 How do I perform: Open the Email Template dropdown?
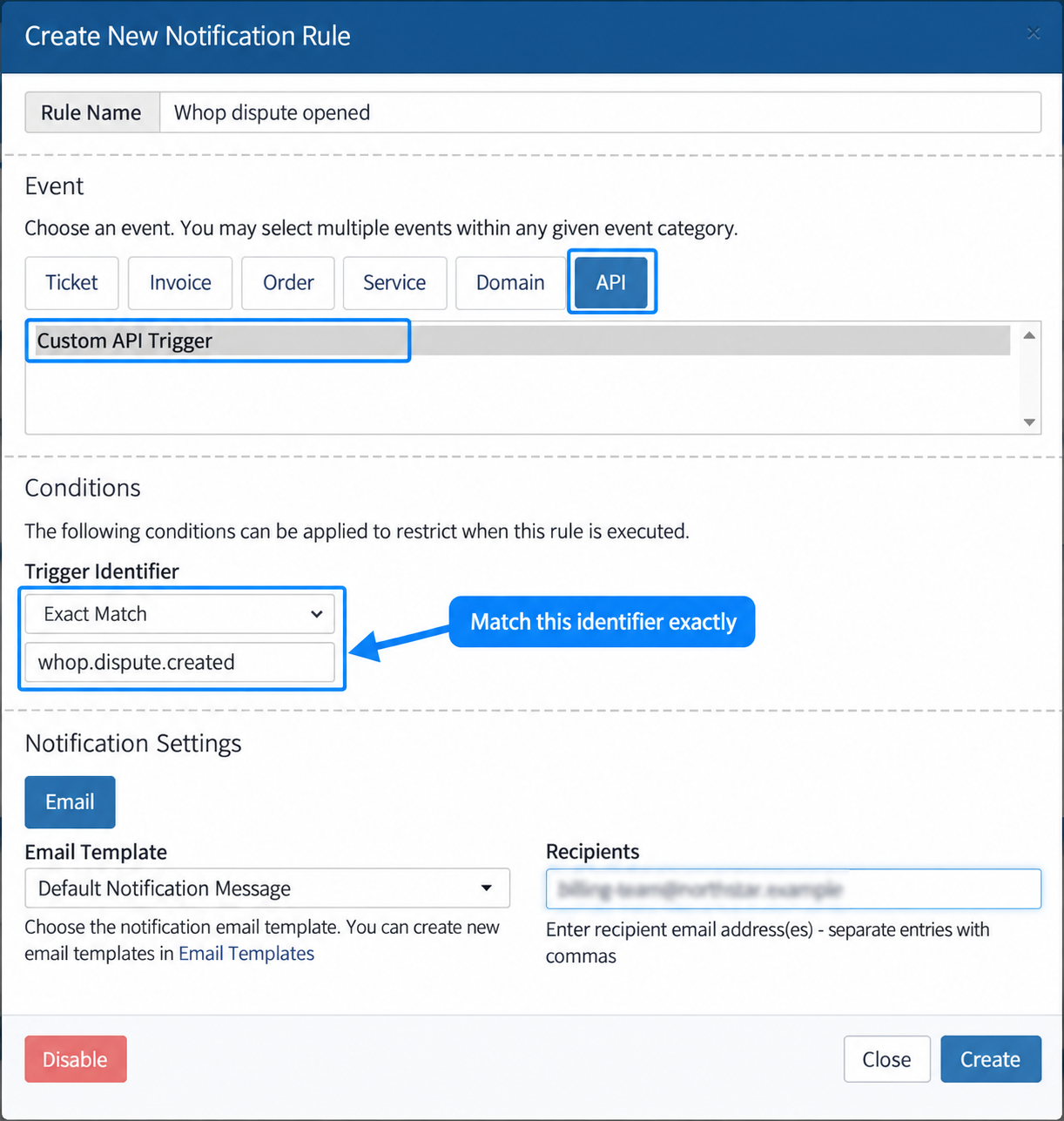click(267, 888)
